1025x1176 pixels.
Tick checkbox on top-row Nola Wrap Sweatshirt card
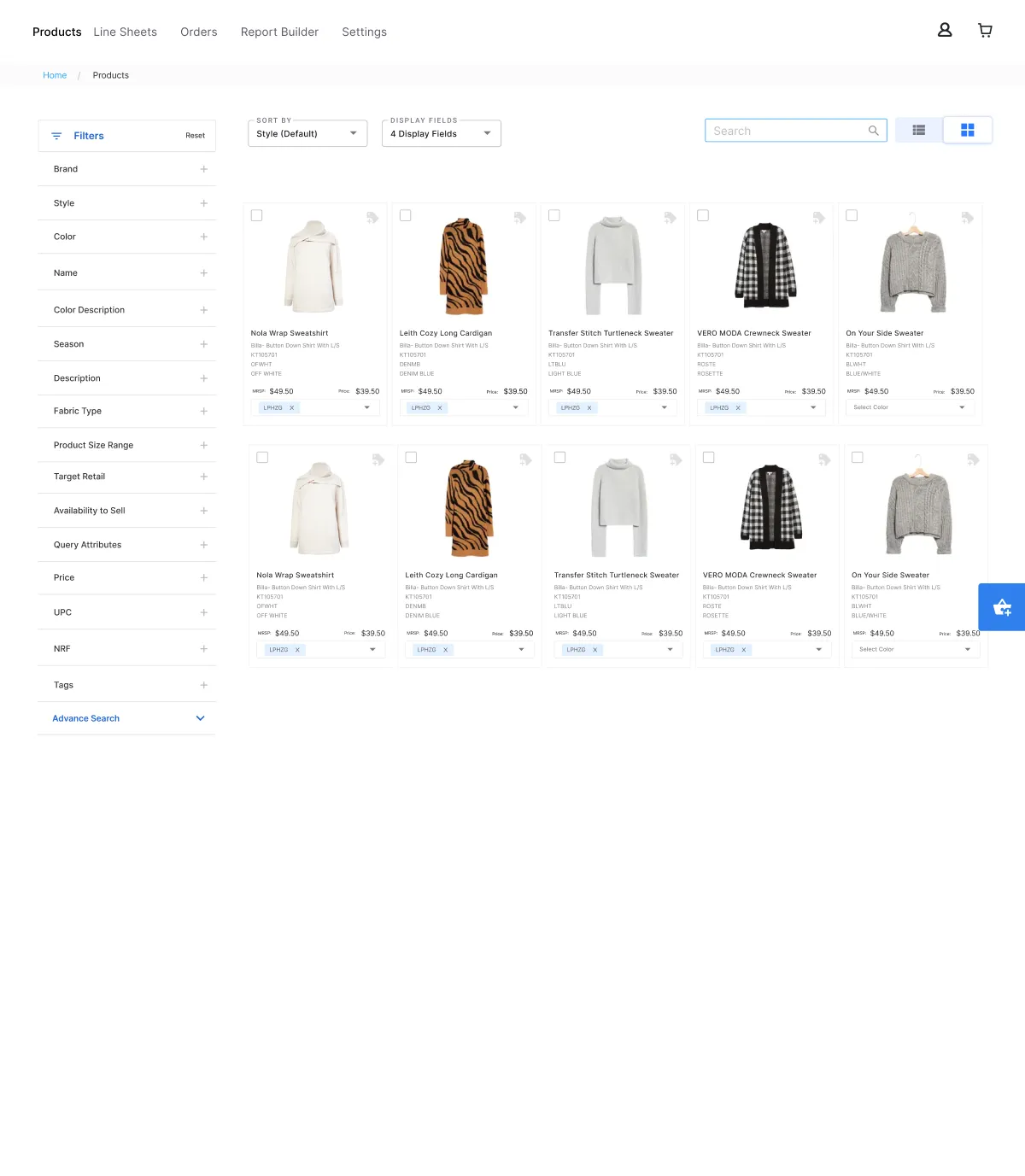click(256, 215)
